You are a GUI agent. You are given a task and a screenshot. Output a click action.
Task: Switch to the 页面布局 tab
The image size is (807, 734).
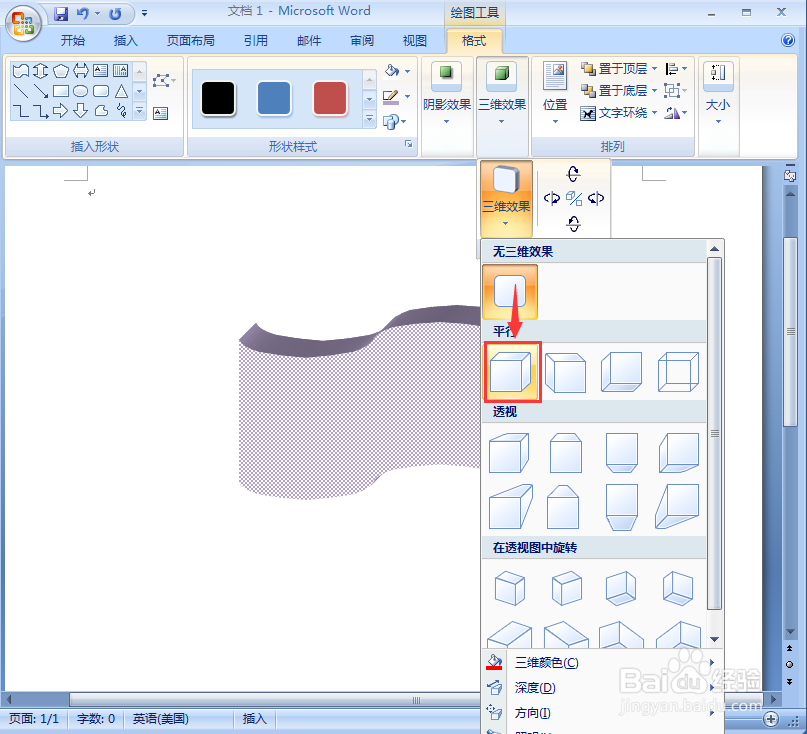click(190, 40)
